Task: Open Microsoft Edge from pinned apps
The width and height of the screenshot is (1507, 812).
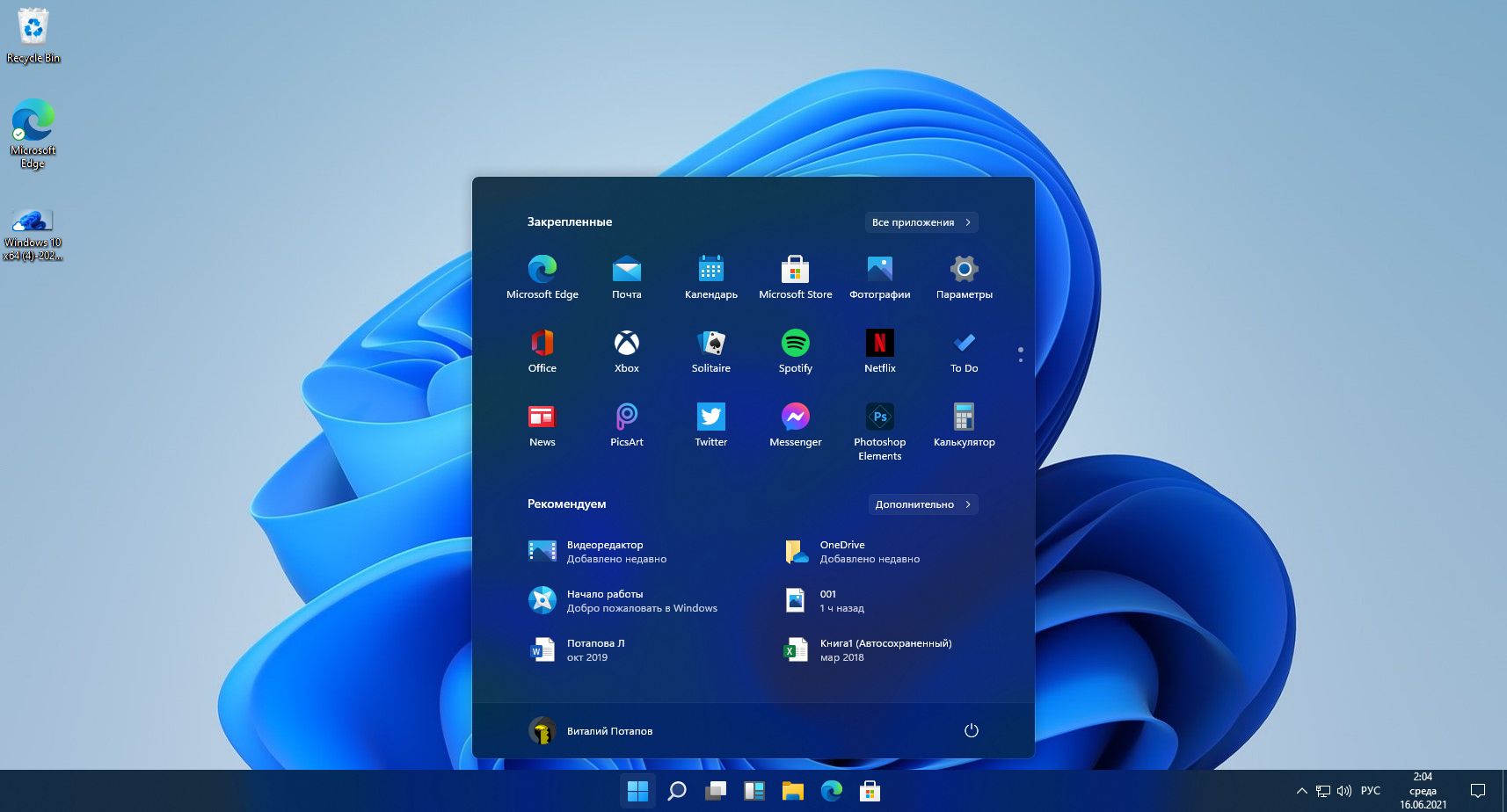Action: tap(542, 277)
